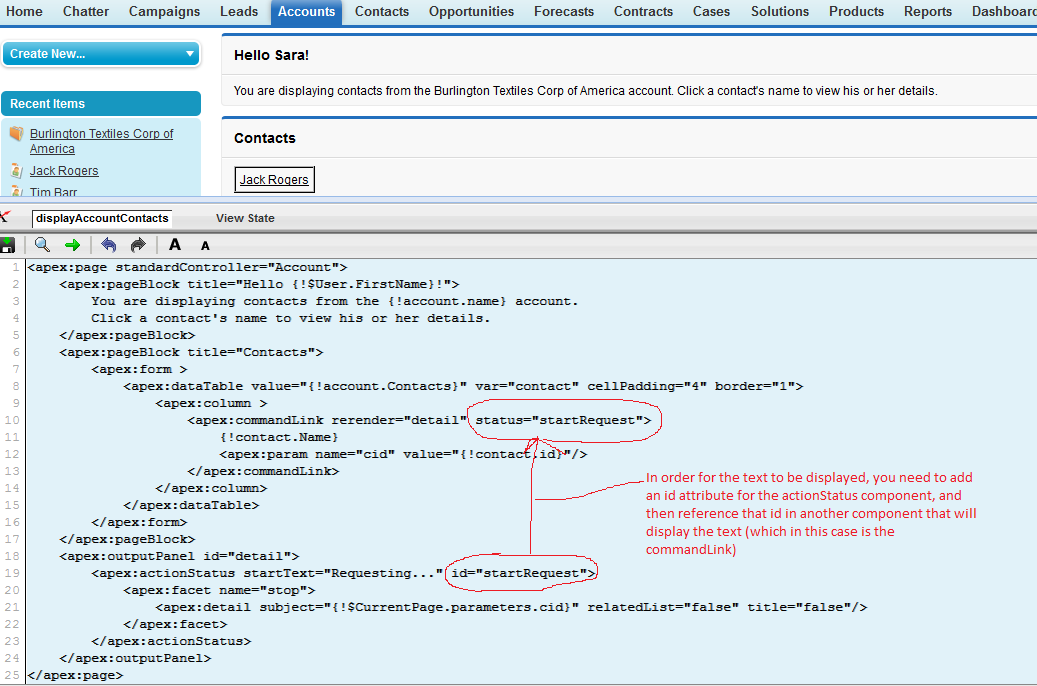Image resolution: width=1037 pixels, height=686 pixels.
Task: Navigate to the Chatter tab
Action: 86,12
